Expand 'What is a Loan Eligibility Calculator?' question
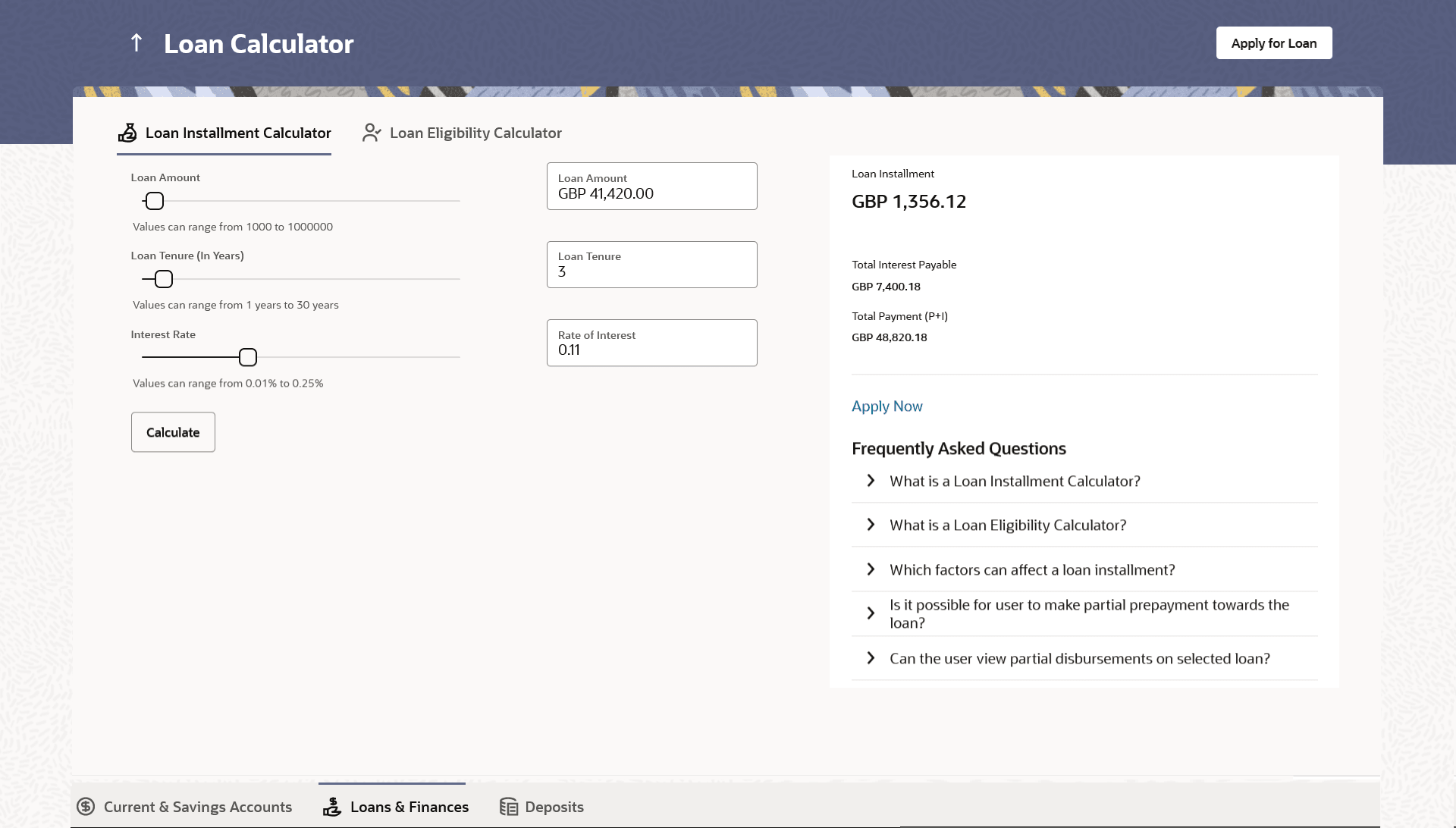 871,525
